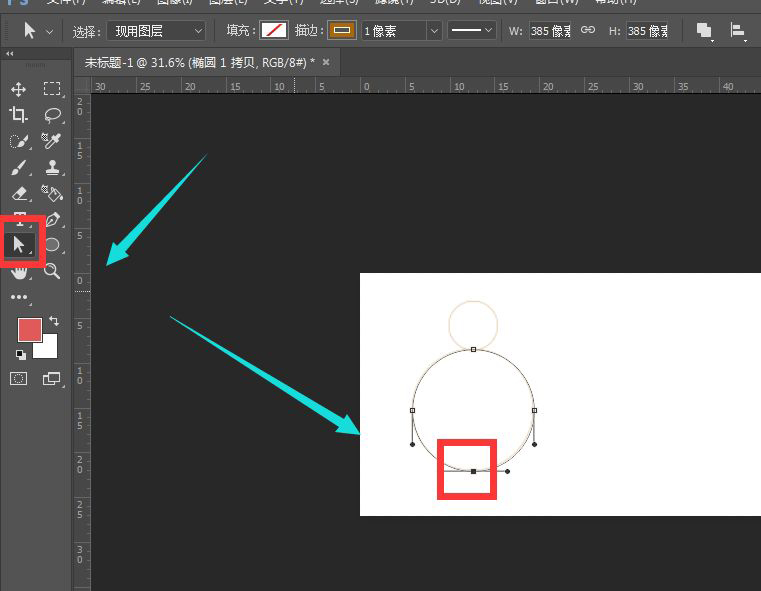Click the W width input field
The image size is (761, 591).
[x=552, y=31]
